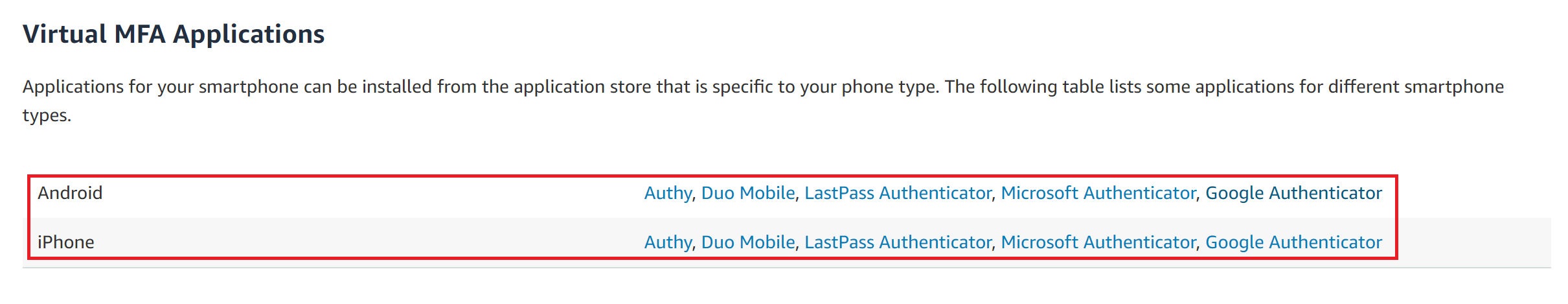
Task: Open Google Authenticator link for iPhone
Action: (x=1293, y=242)
